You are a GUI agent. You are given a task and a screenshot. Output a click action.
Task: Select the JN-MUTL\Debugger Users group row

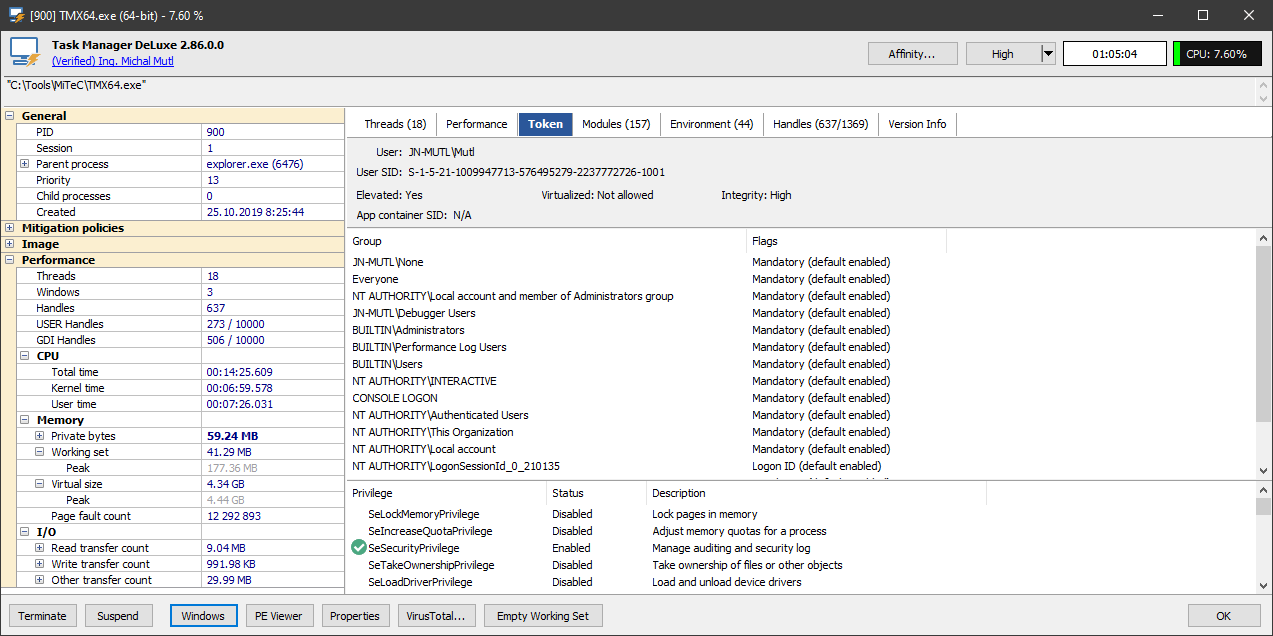801,313
